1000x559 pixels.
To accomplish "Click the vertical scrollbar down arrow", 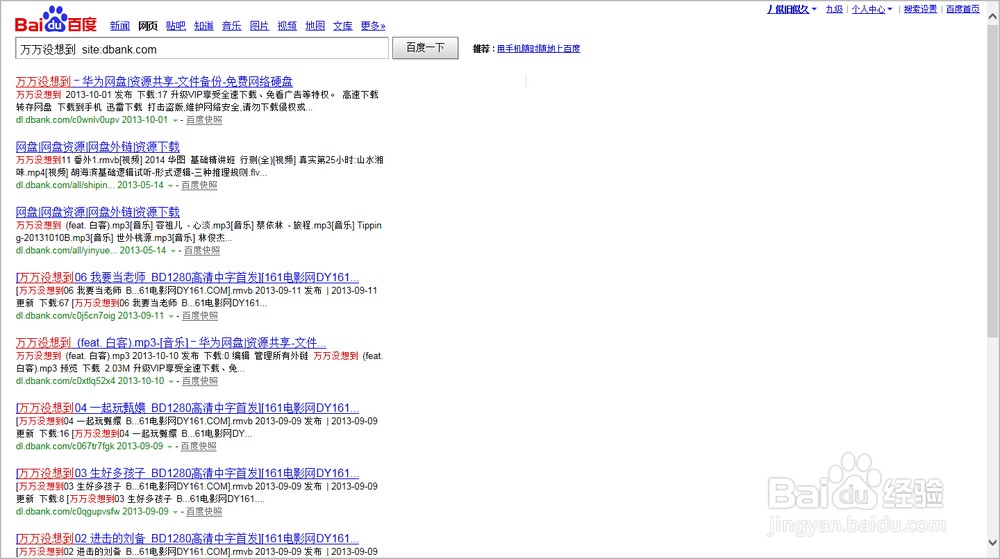I will tap(992, 543).
